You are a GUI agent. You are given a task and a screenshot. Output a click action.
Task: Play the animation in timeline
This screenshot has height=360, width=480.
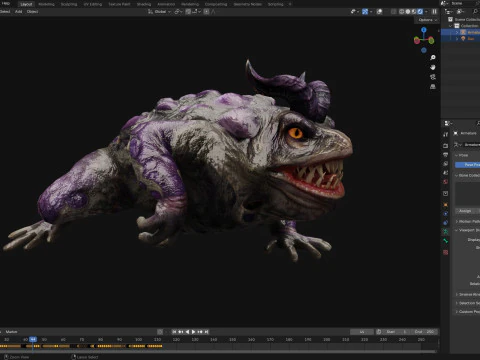click(x=194, y=332)
